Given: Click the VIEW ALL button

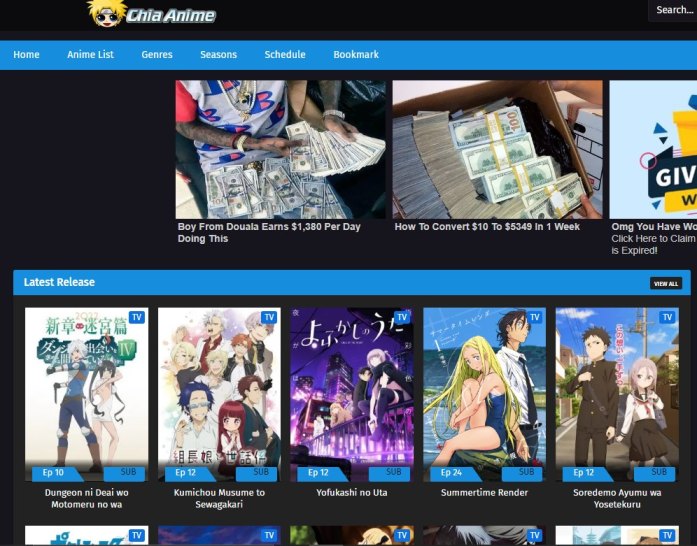Looking at the screenshot, I should pyautogui.click(x=665, y=284).
